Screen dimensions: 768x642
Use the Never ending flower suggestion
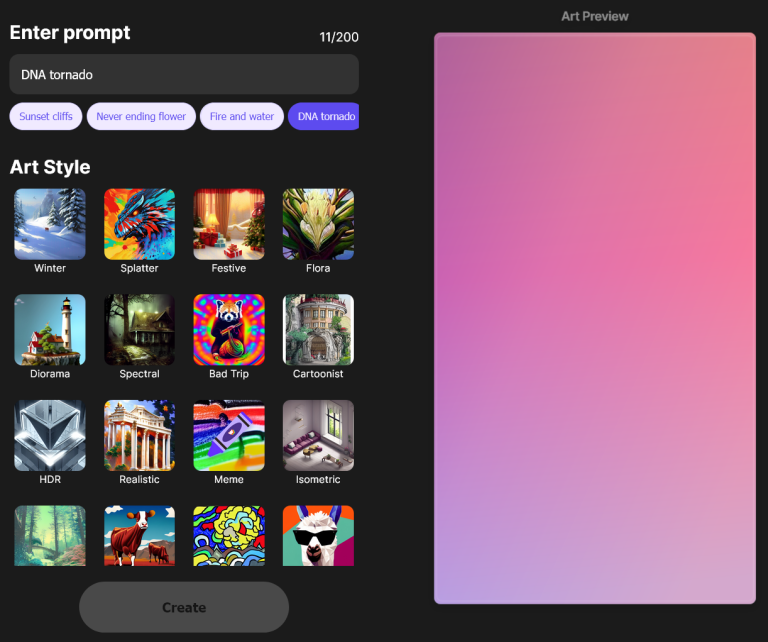click(x=141, y=117)
